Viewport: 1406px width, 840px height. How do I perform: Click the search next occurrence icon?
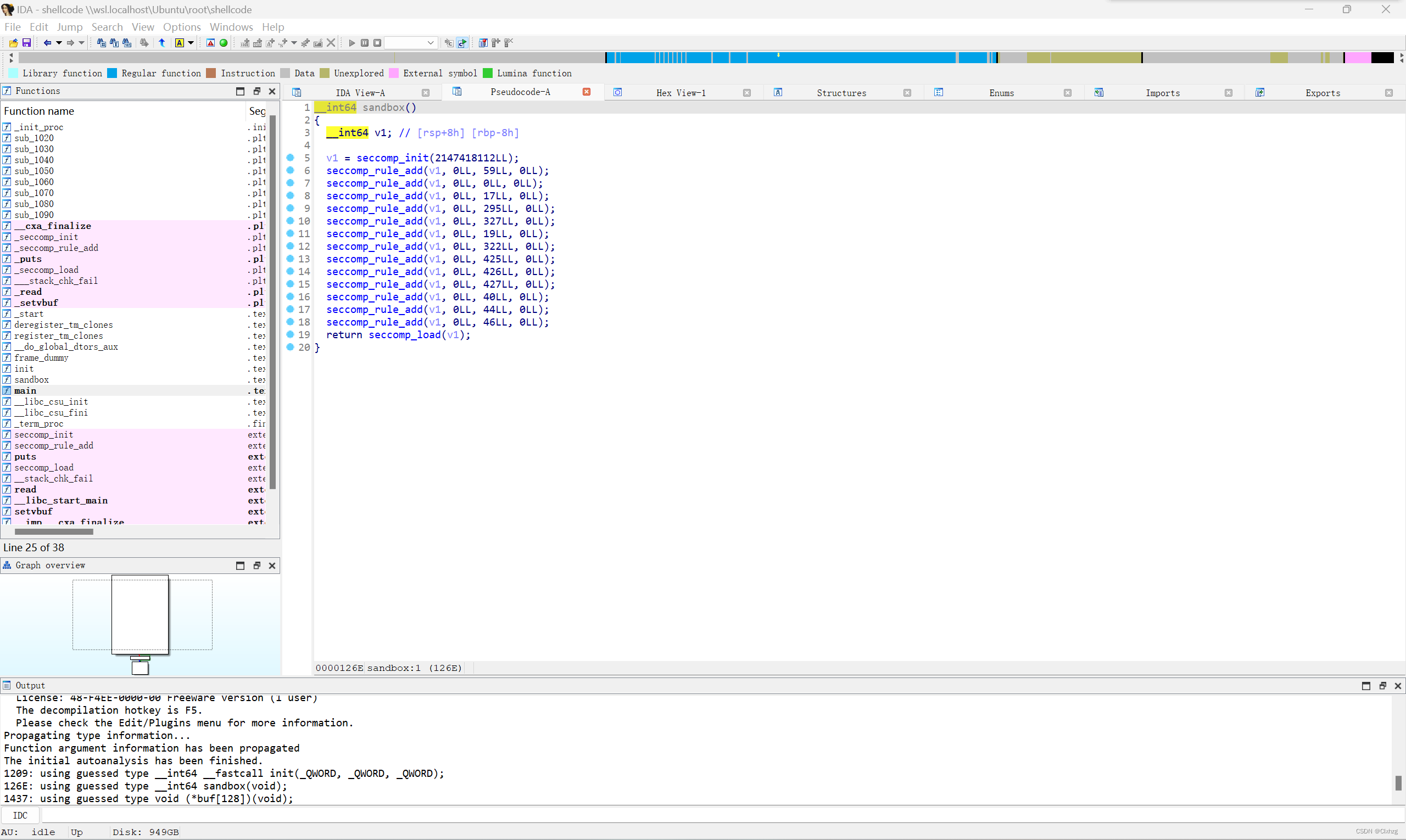[144, 43]
